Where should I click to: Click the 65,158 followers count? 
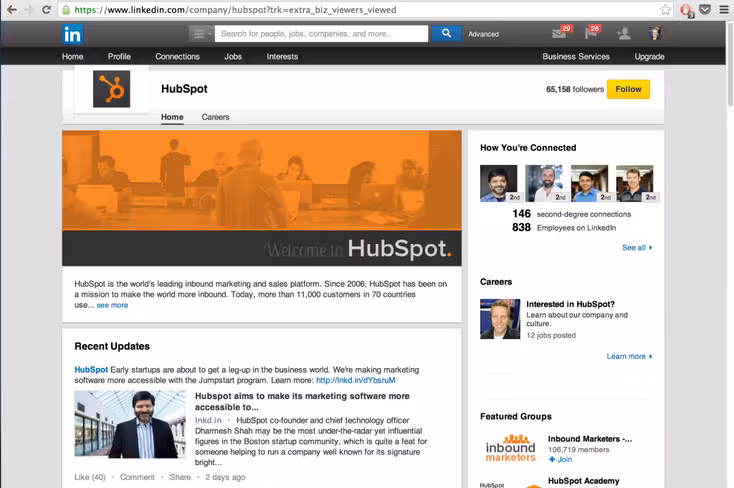pyautogui.click(x=575, y=89)
